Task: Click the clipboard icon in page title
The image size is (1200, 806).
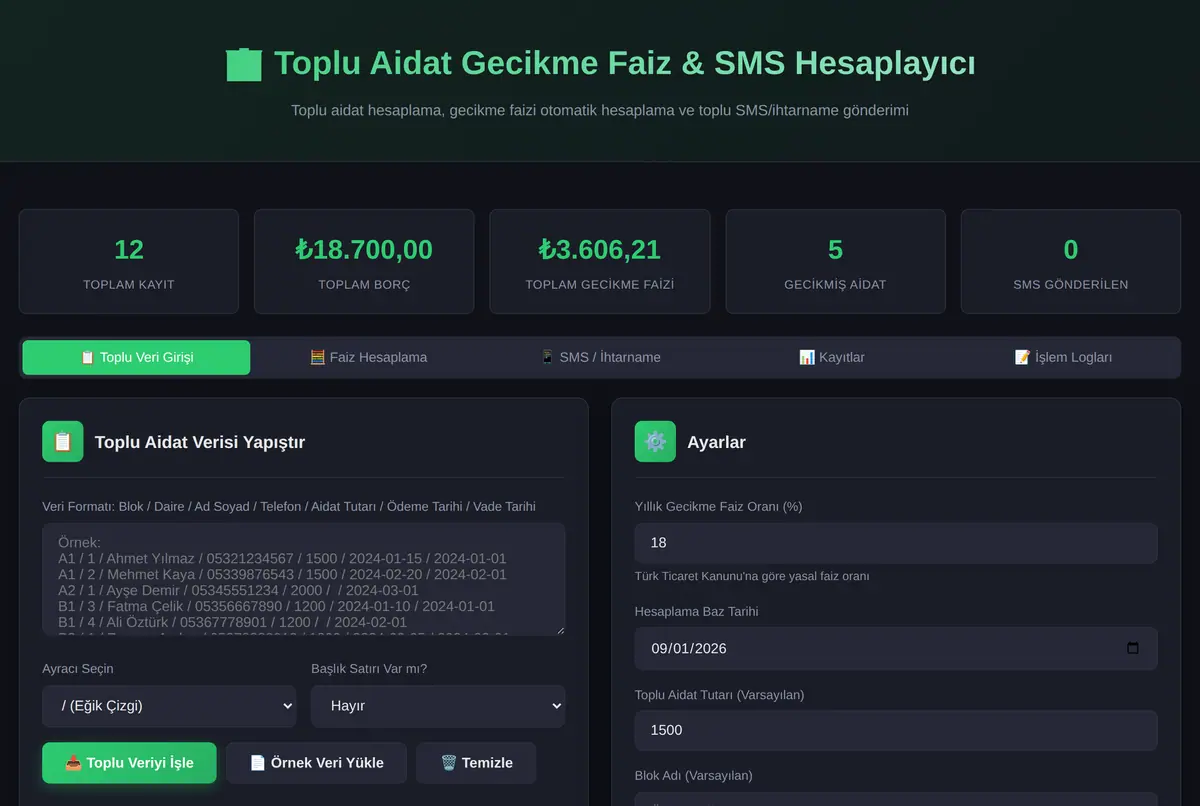Action: (244, 64)
